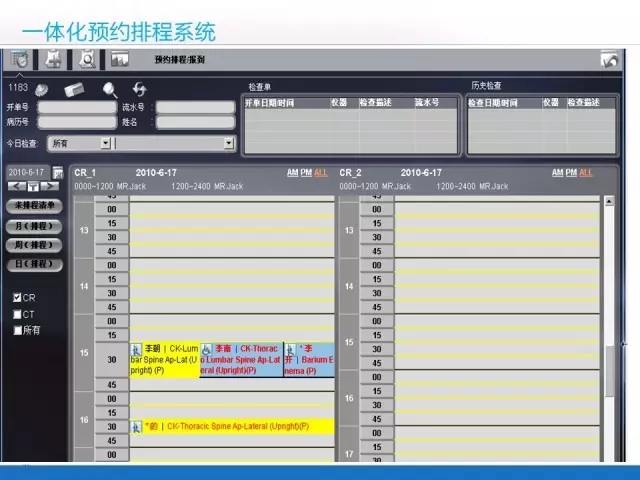Switch to 月(排程) month view
640x480 pixels.
[x=35, y=226]
